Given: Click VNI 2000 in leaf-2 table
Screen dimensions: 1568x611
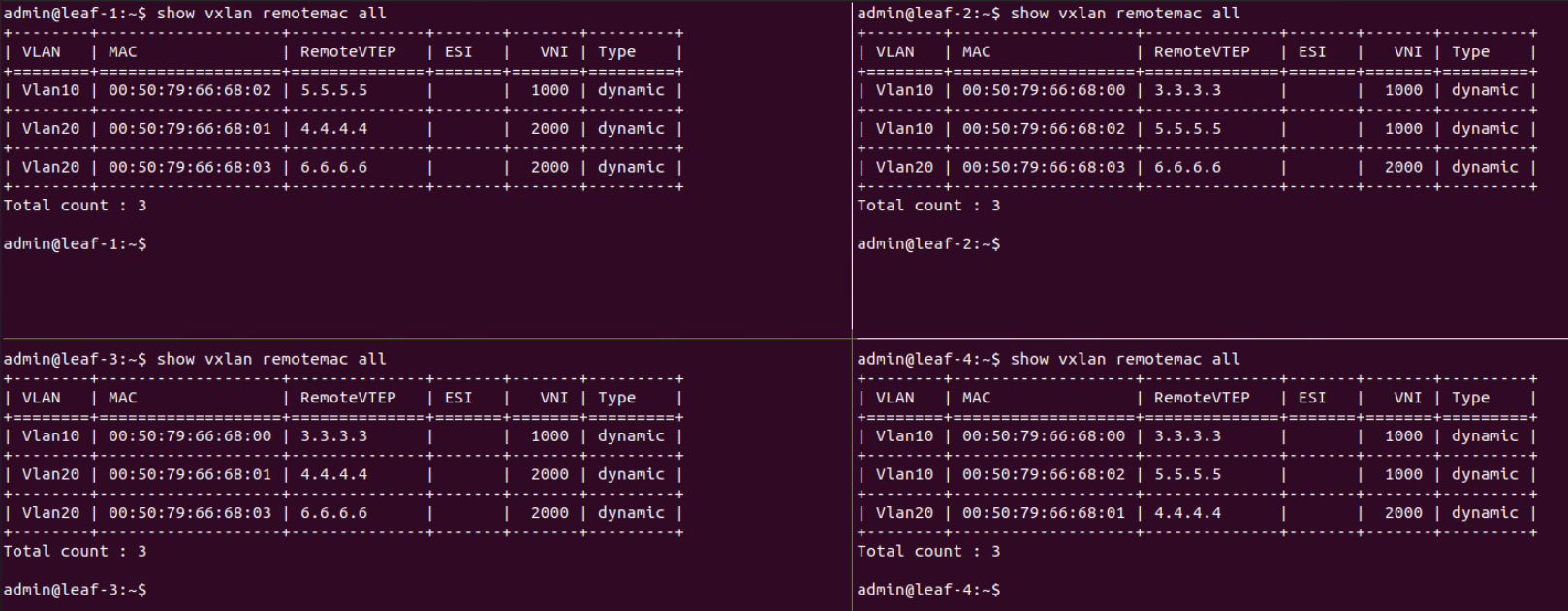Looking at the screenshot, I should 1403,167.
